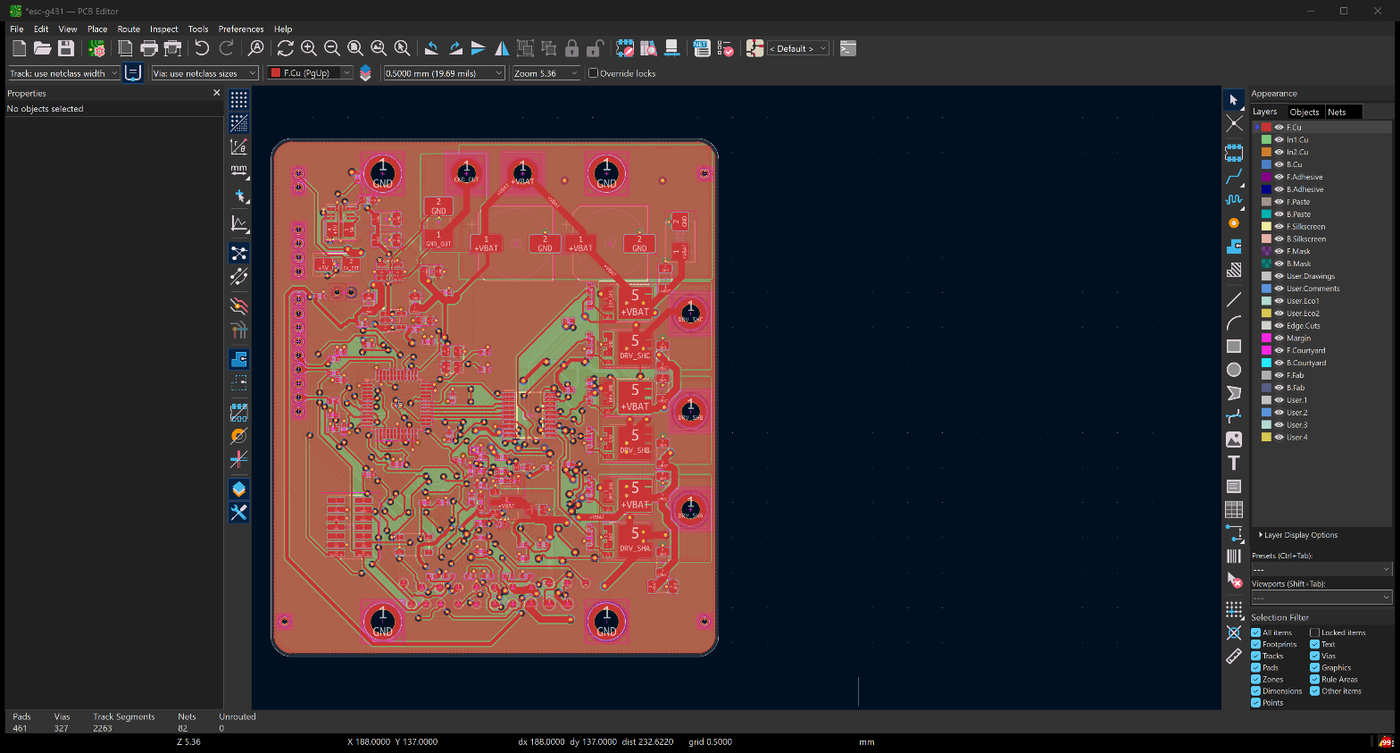1400x753 pixels.
Task: Select the Draw Circle tool
Action: point(1234,369)
